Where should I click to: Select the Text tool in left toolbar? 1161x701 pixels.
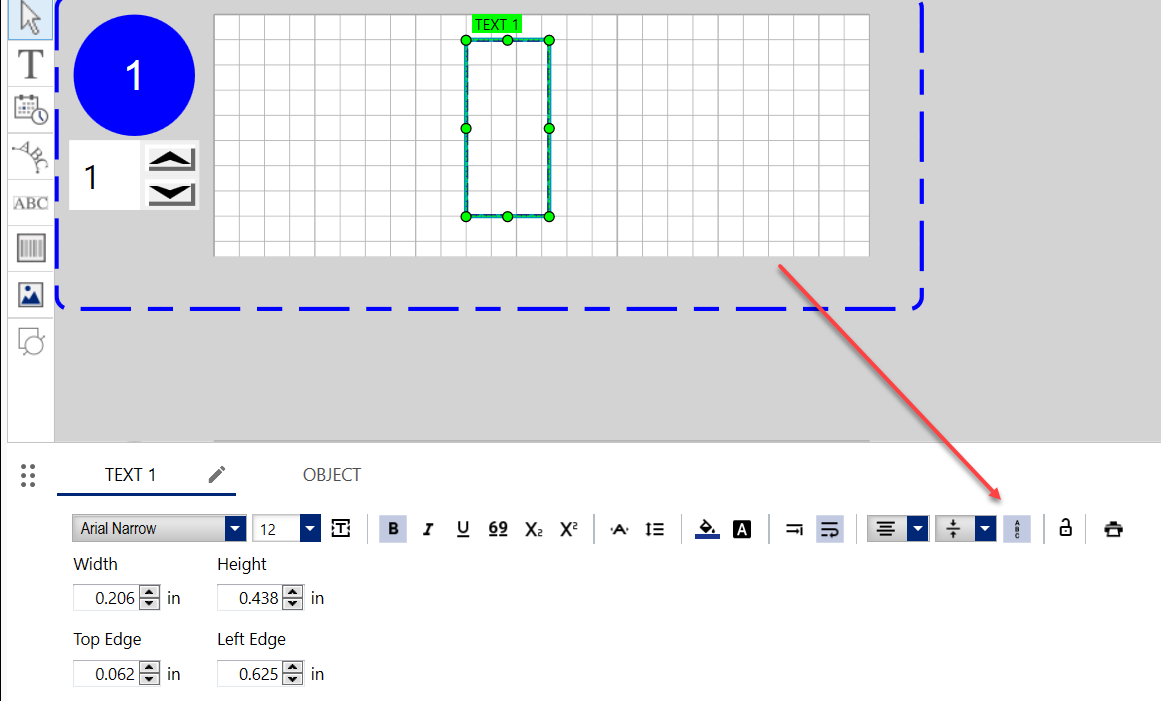pos(31,64)
